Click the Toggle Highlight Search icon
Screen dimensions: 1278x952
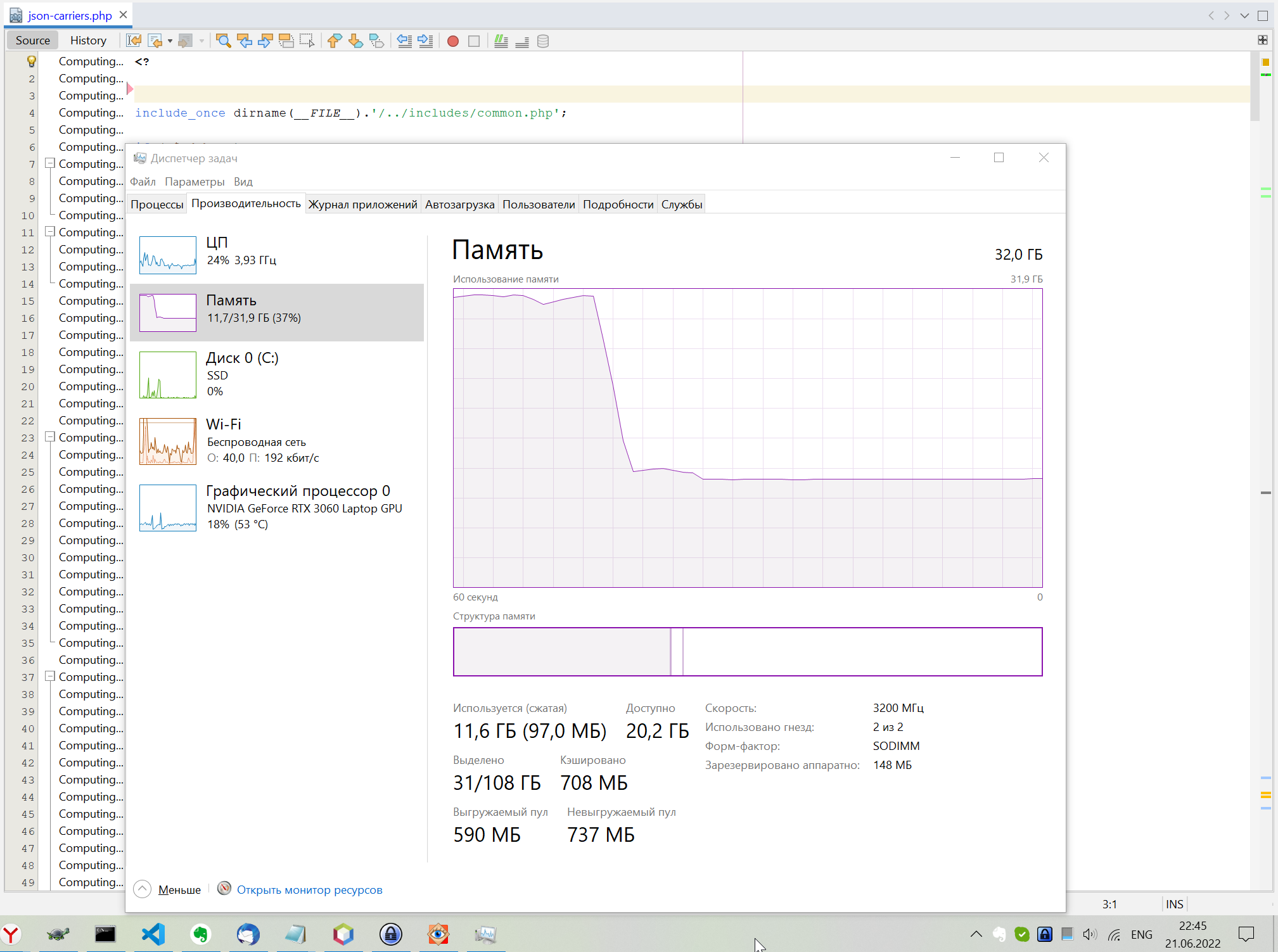(x=286, y=41)
